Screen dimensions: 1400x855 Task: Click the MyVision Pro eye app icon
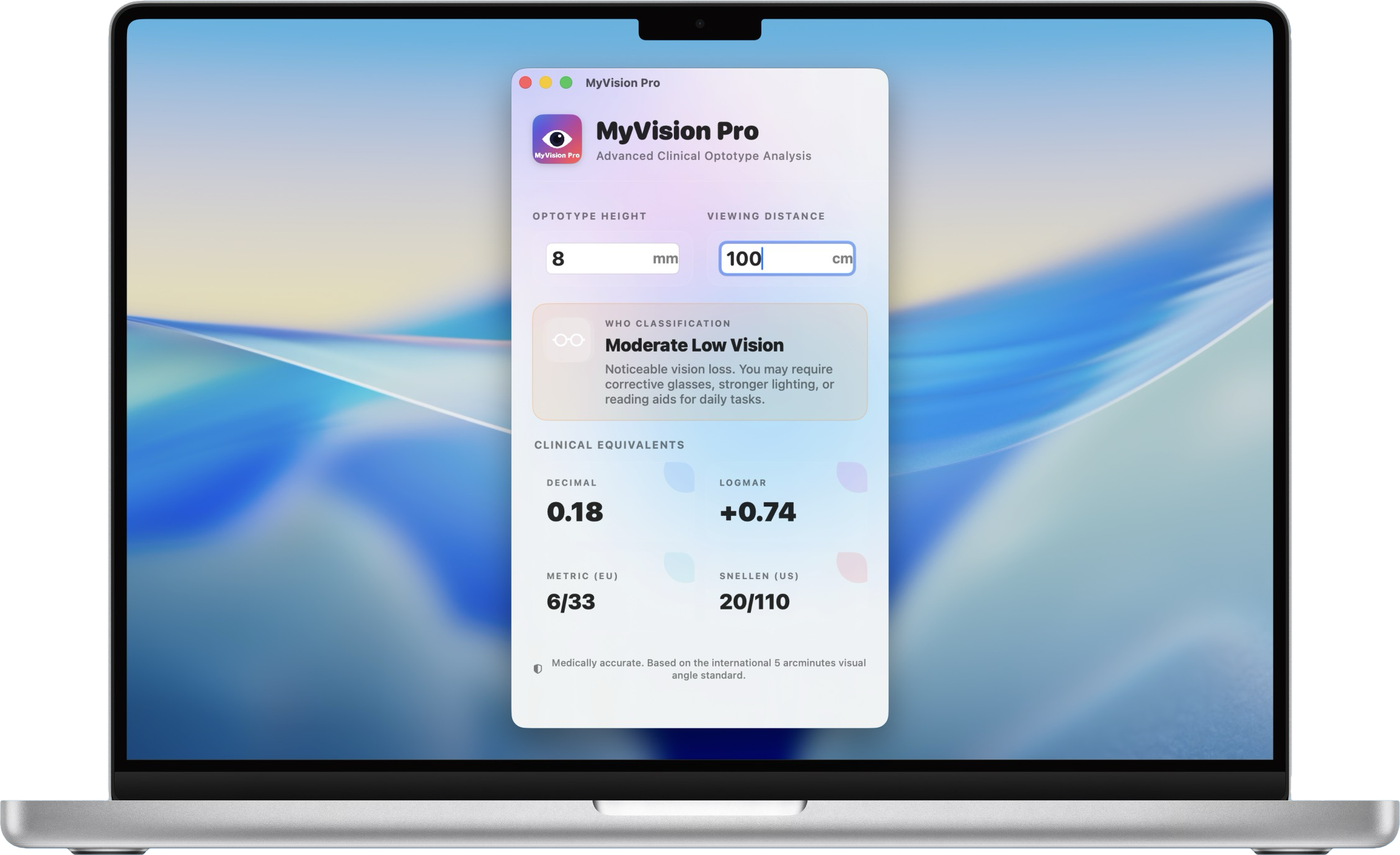(557, 139)
